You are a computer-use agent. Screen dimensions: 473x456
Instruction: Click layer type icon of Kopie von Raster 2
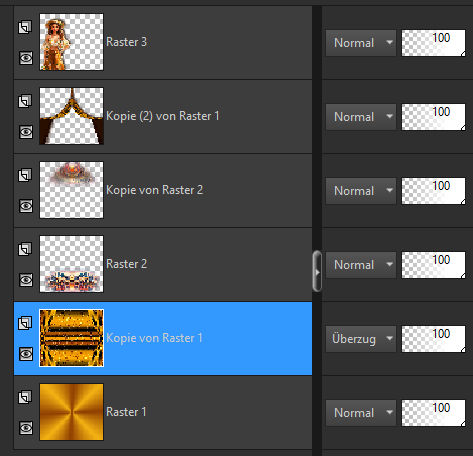[x=25, y=175]
